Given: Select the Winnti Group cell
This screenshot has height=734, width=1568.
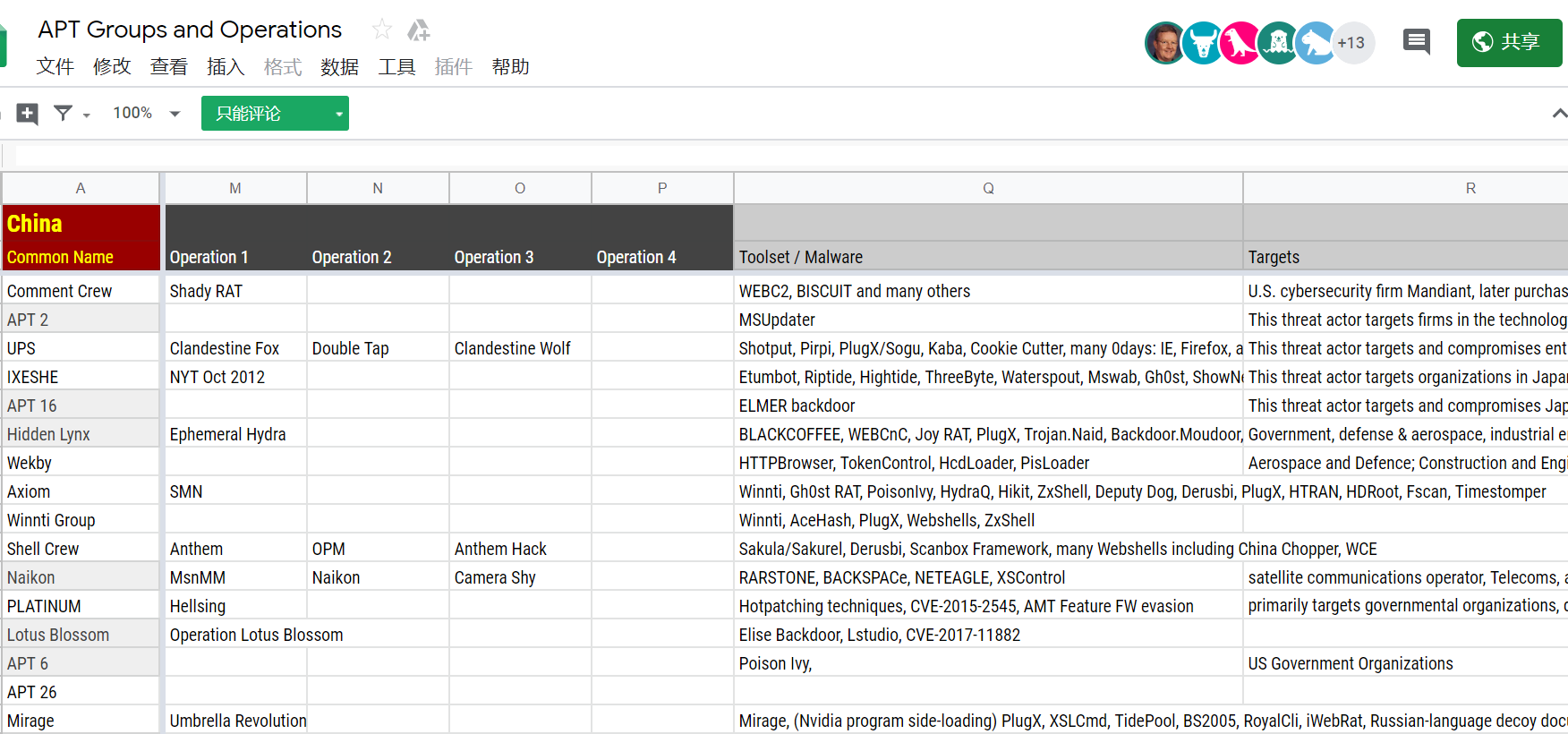Looking at the screenshot, I should click(81, 520).
